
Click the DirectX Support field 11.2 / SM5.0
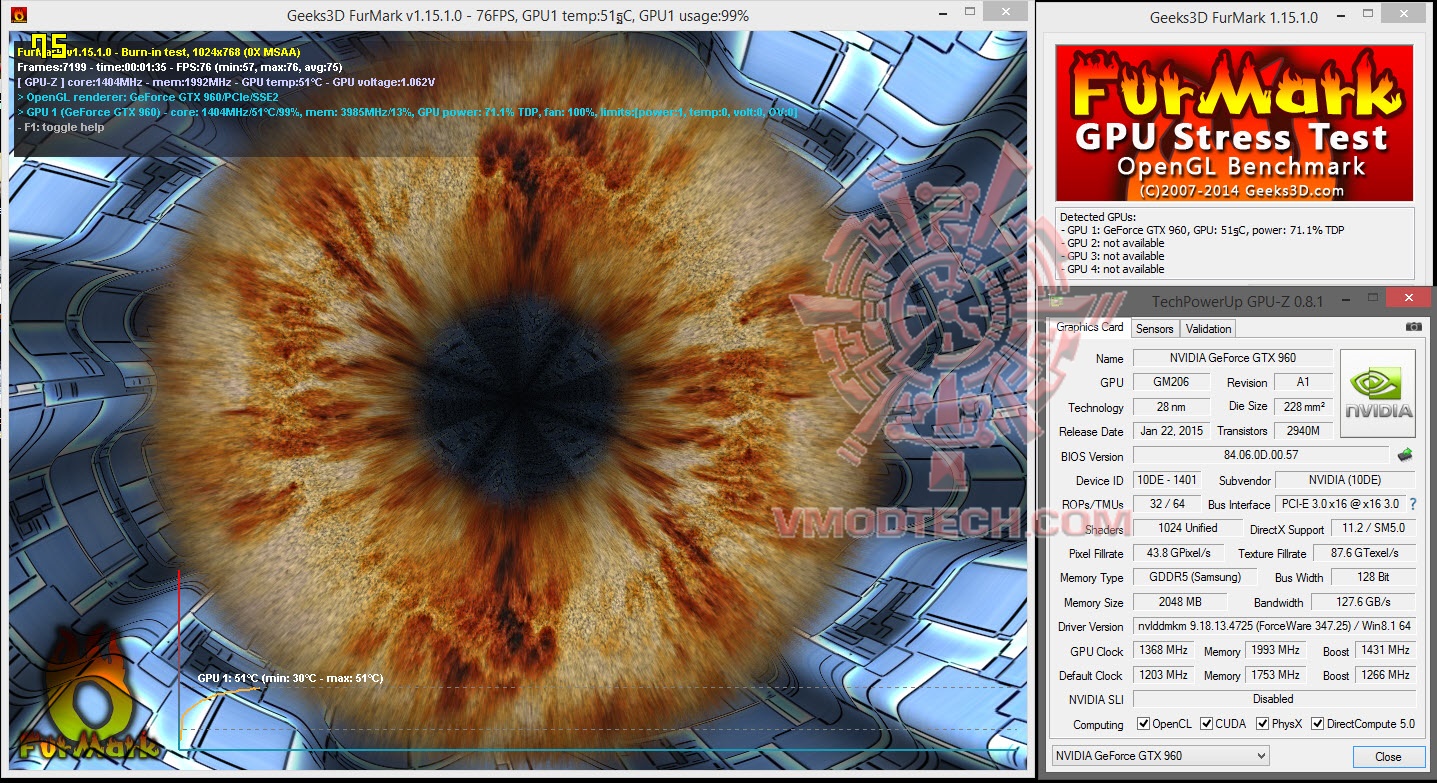pyautogui.click(x=1372, y=528)
